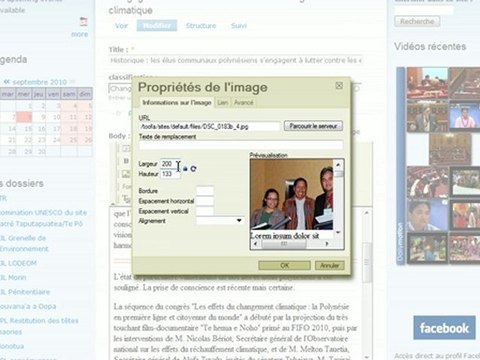Screen dimensions: 480x360
Task: Click the Annuler button
Action: tap(329, 265)
